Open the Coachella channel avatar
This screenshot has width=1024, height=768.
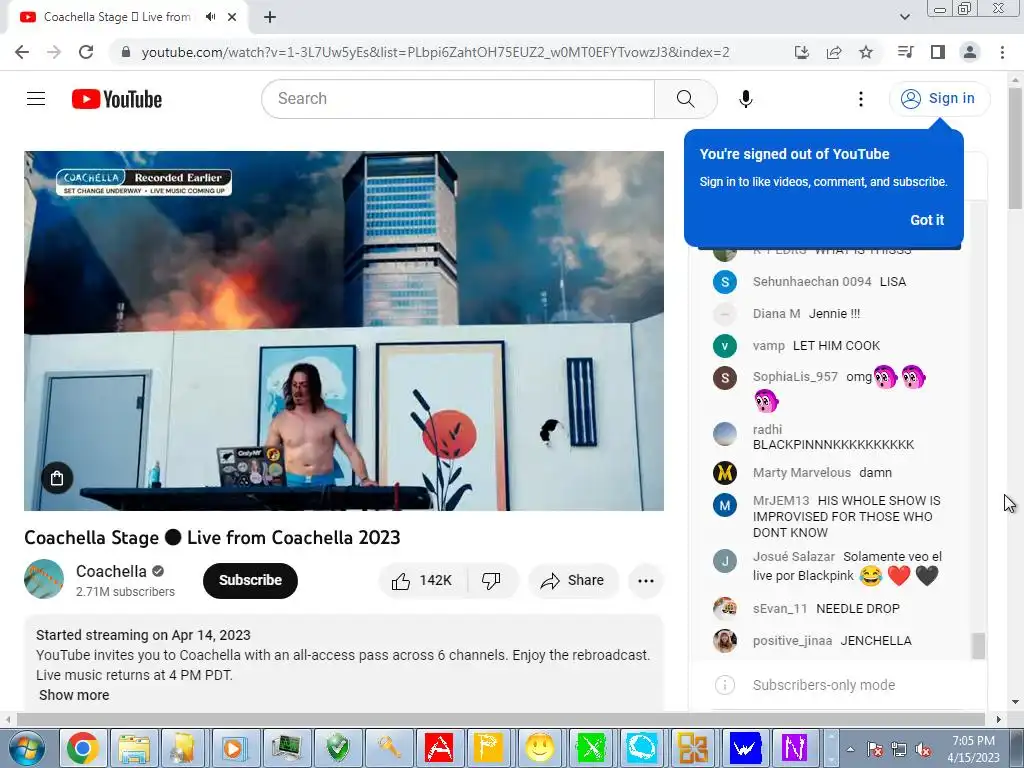tap(44, 579)
